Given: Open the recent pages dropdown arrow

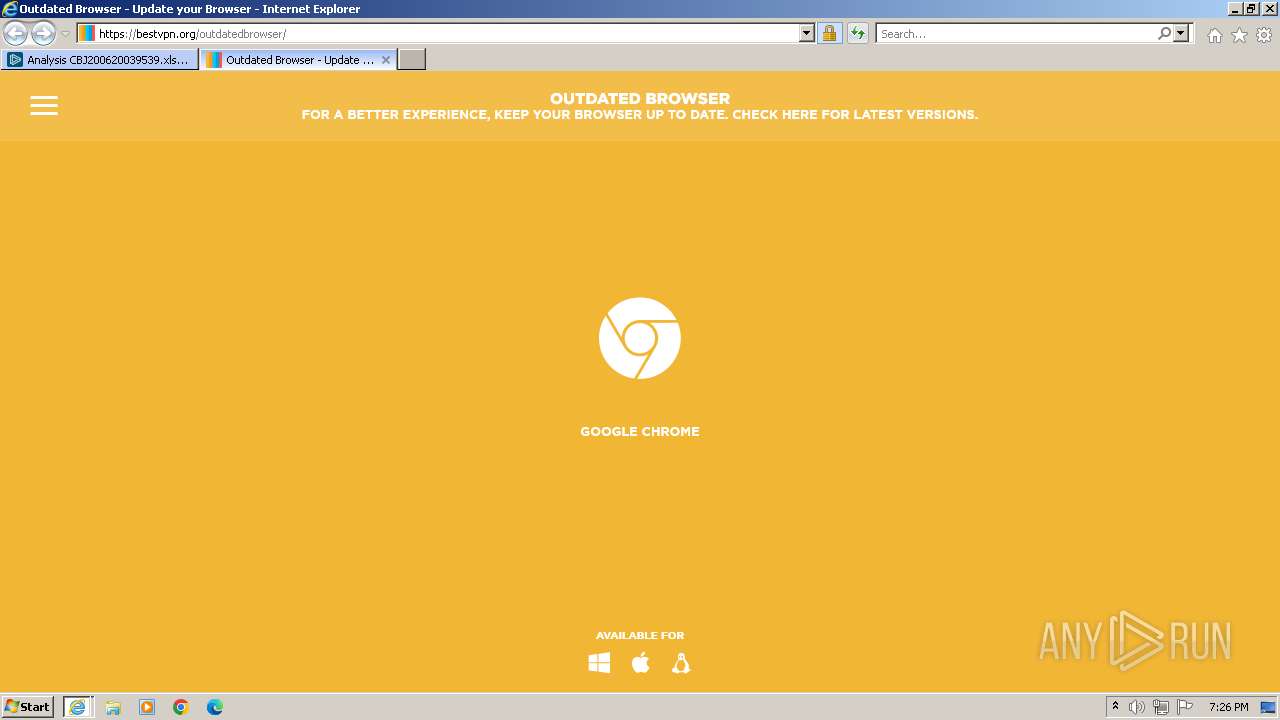Looking at the screenshot, I should click(x=65, y=34).
